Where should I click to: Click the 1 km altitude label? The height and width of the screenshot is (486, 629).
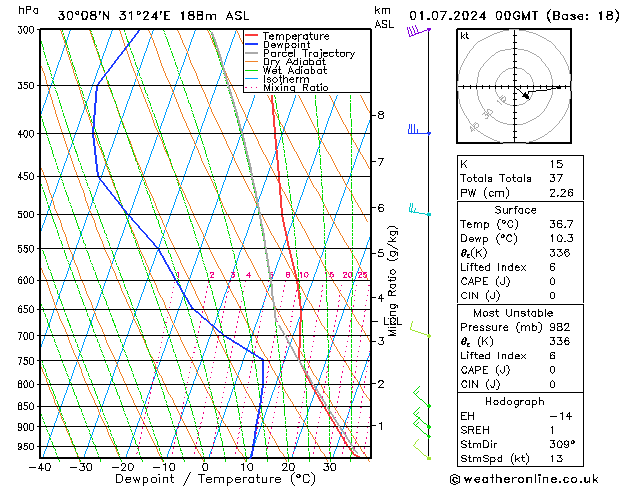[381, 425]
